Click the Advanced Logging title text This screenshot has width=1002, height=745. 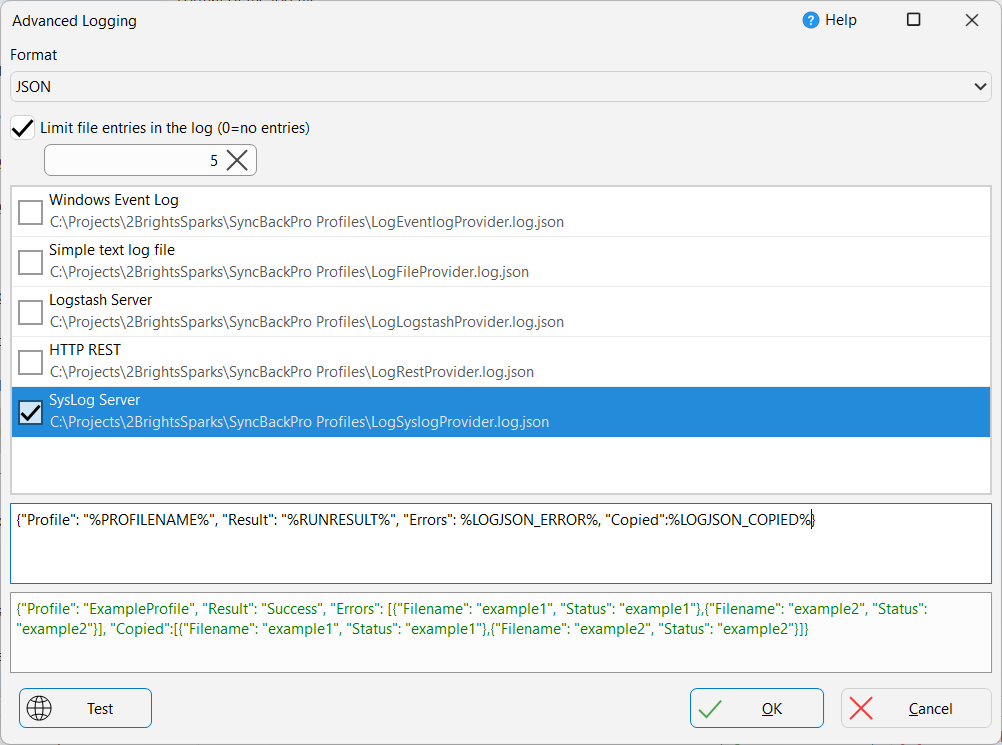(x=74, y=21)
